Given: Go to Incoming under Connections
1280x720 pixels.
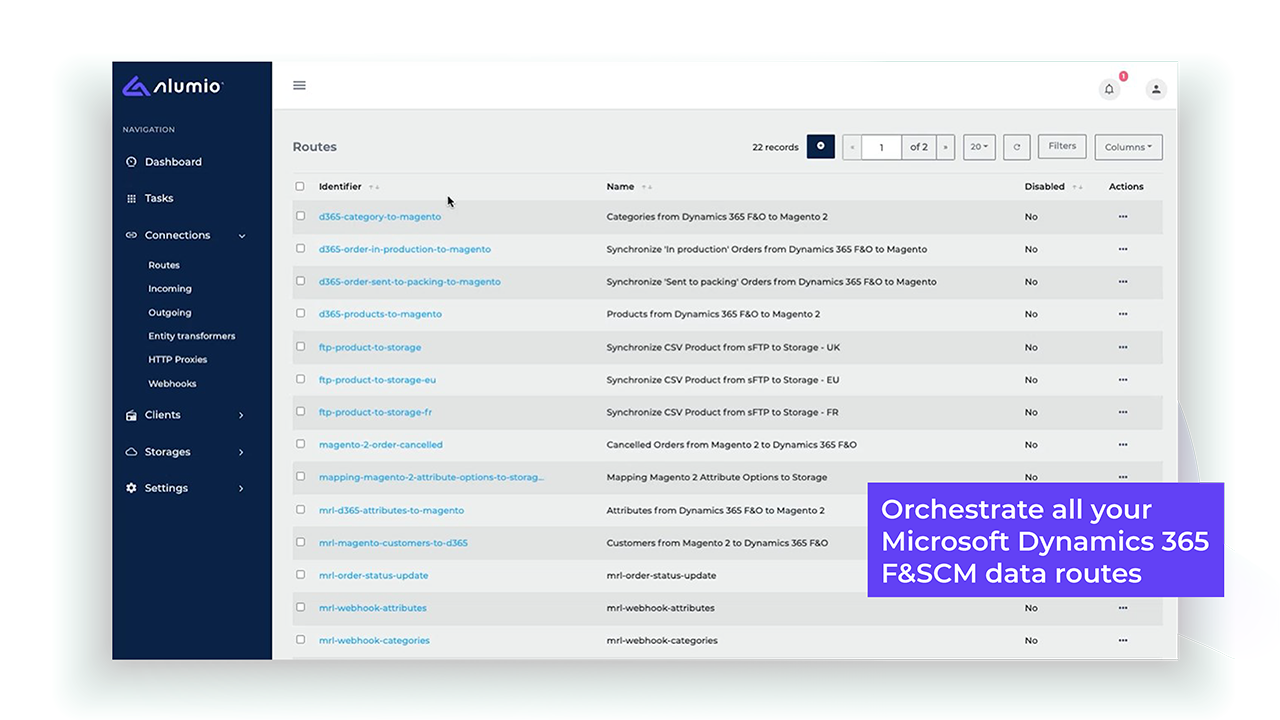Looking at the screenshot, I should tap(170, 289).
